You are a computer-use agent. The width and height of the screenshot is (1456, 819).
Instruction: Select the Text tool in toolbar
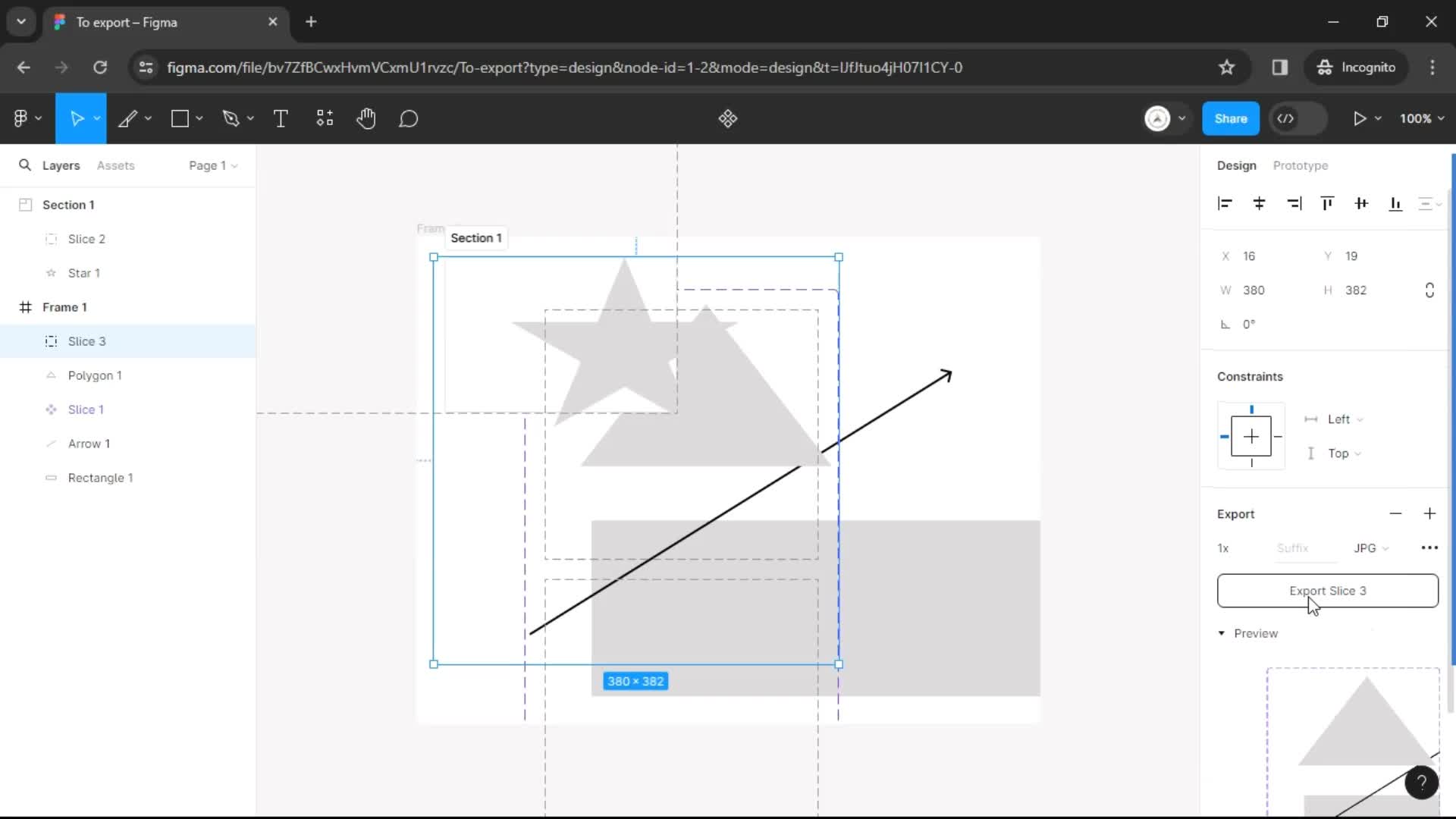[x=281, y=119]
